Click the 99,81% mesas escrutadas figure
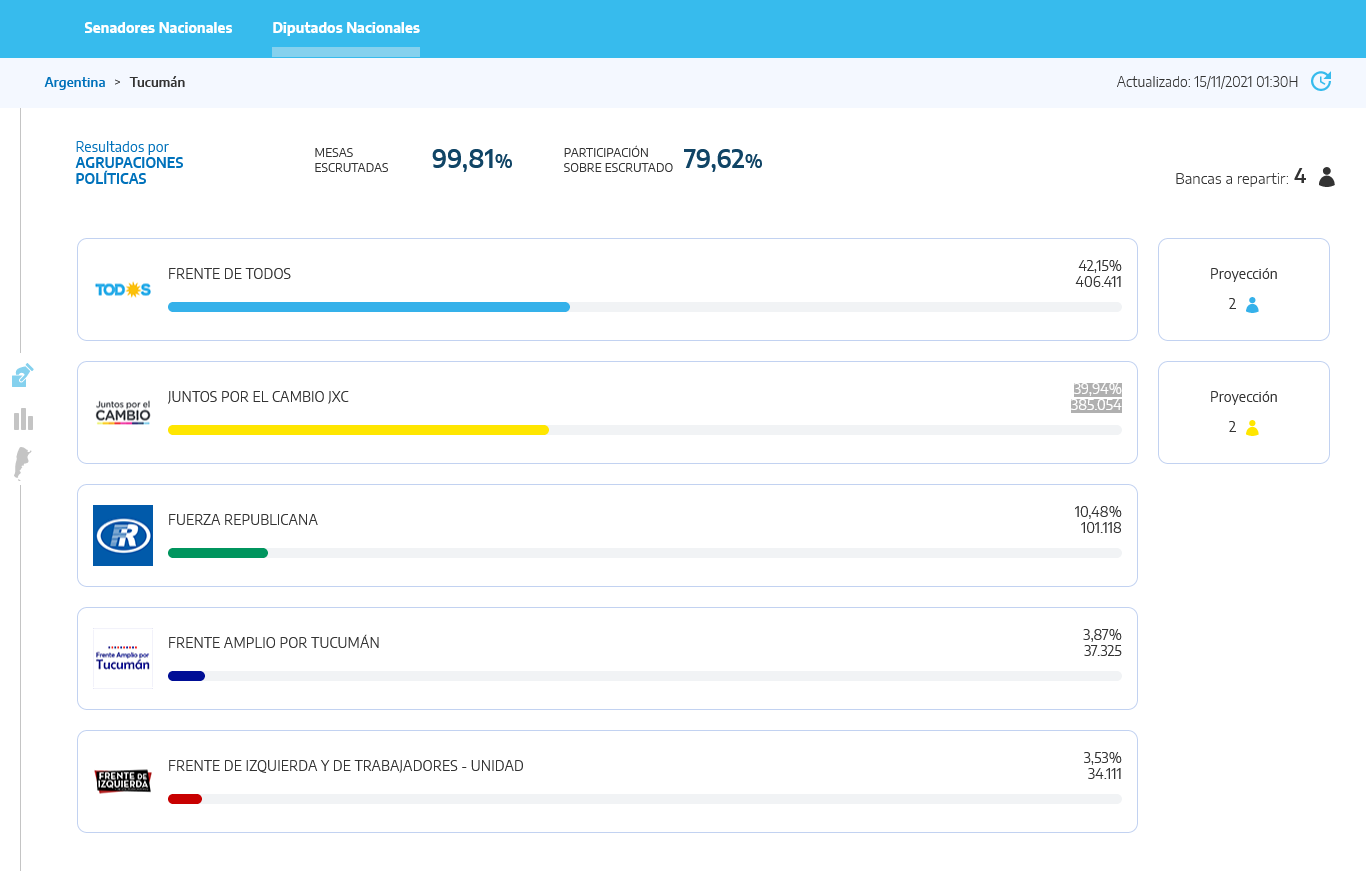 (472, 159)
